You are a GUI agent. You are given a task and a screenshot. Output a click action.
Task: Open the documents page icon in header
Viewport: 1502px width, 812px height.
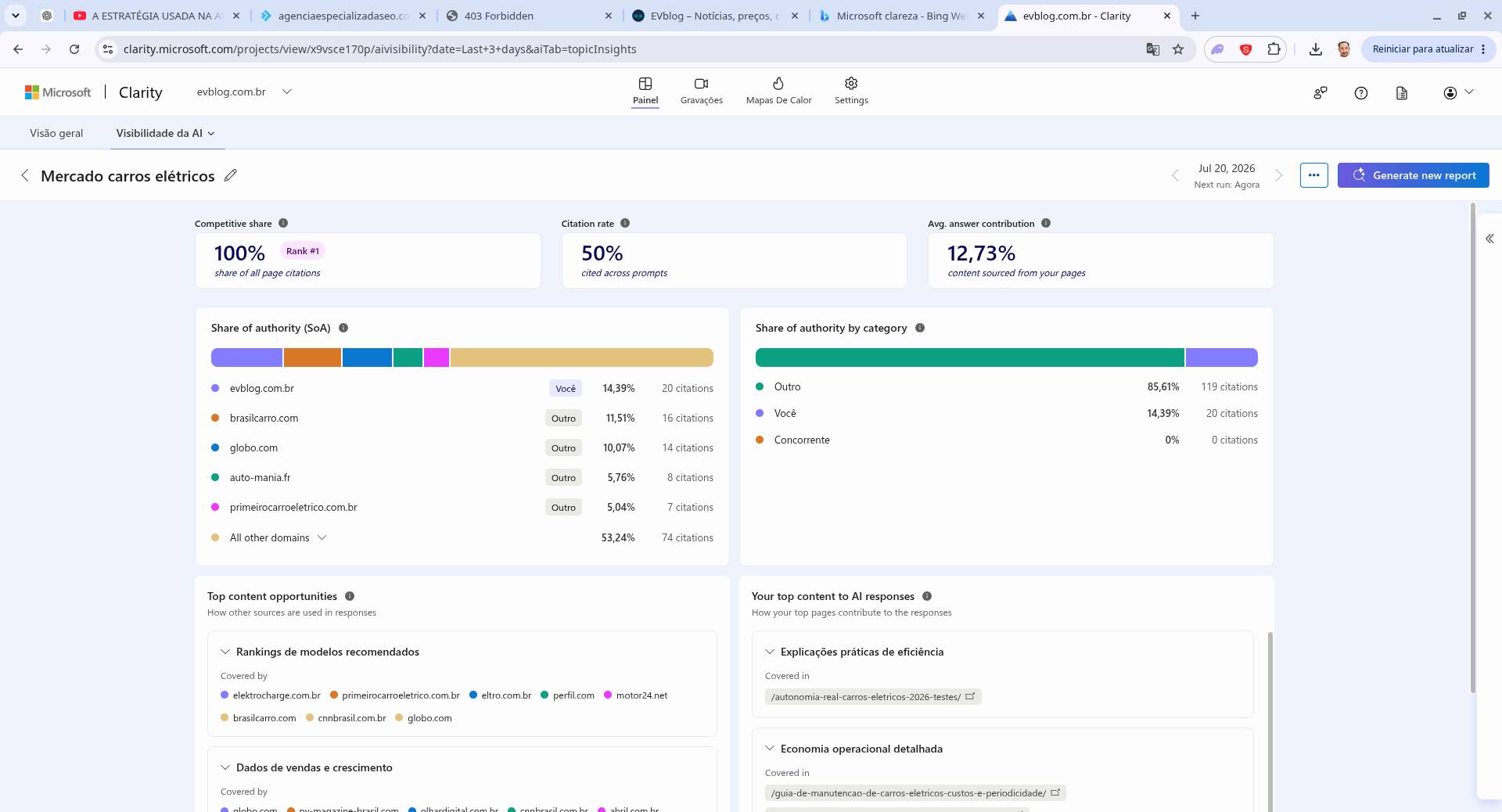(x=1402, y=93)
